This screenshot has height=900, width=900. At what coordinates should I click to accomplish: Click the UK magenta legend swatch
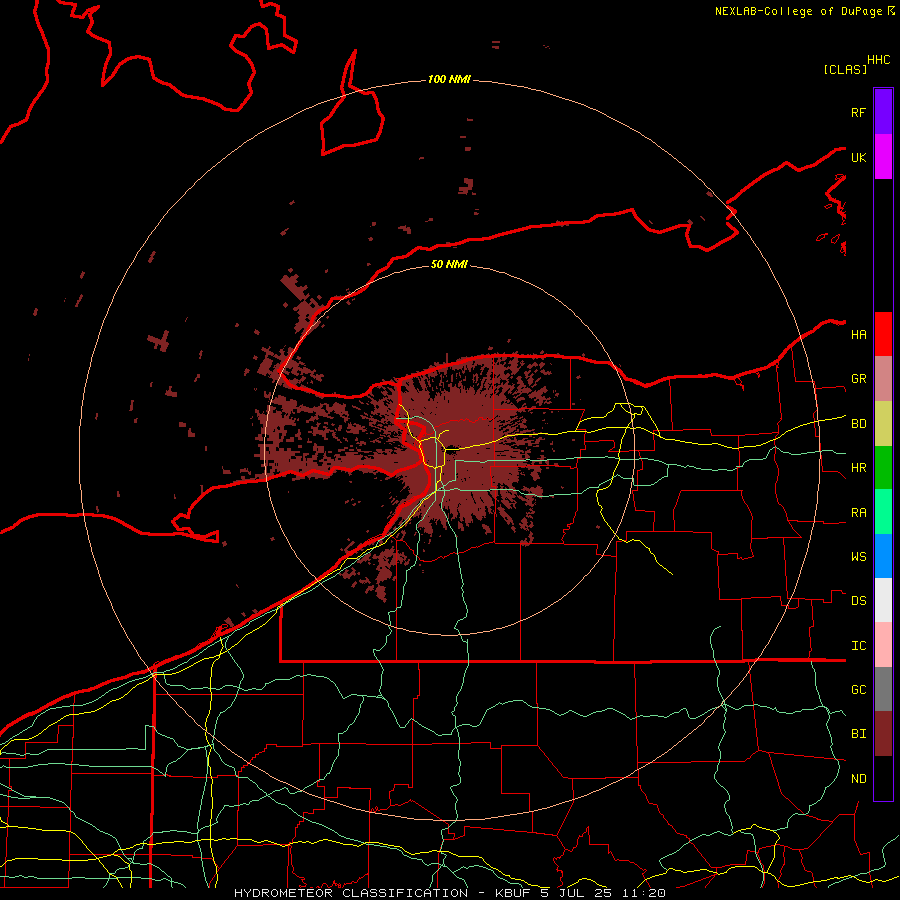(x=883, y=157)
